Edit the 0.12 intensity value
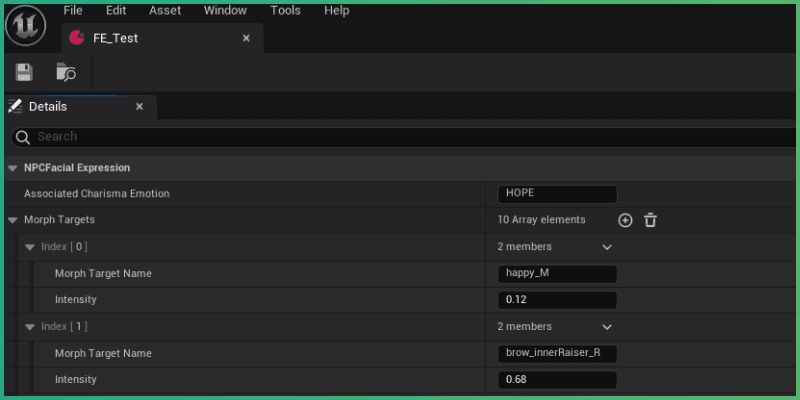800x400 pixels. coord(557,300)
